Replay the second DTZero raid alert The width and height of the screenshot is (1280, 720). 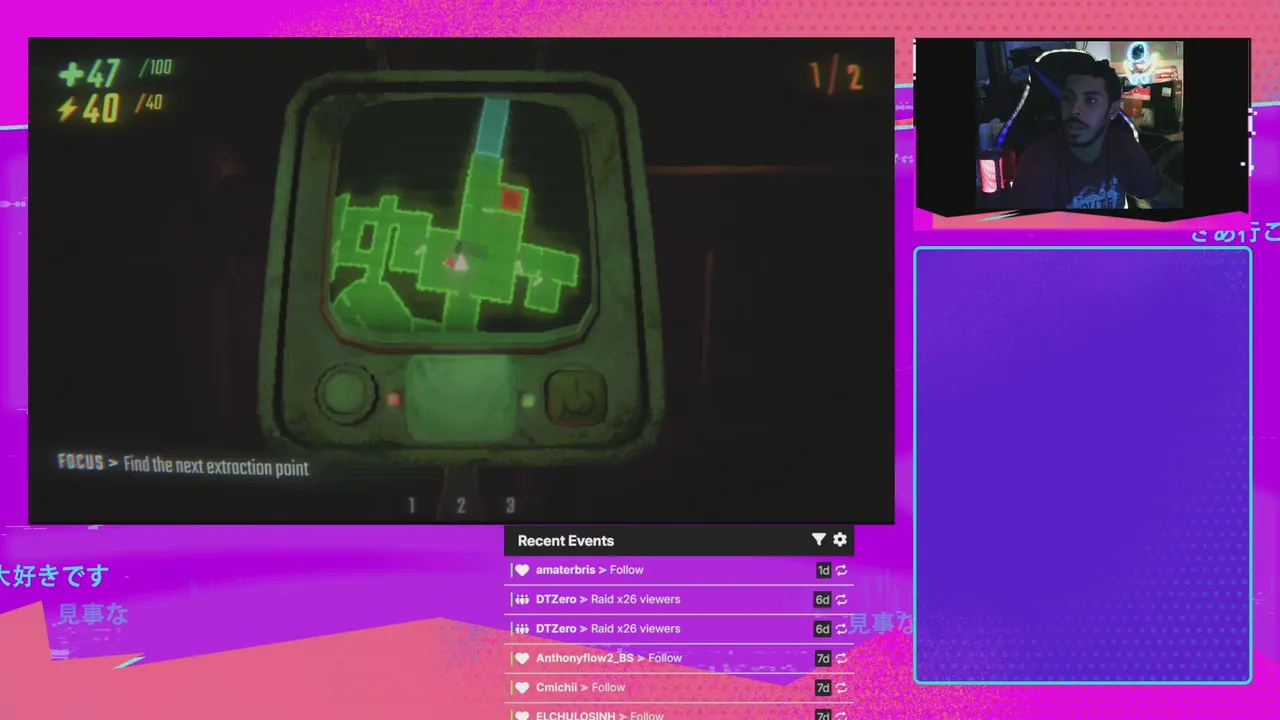point(842,629)
